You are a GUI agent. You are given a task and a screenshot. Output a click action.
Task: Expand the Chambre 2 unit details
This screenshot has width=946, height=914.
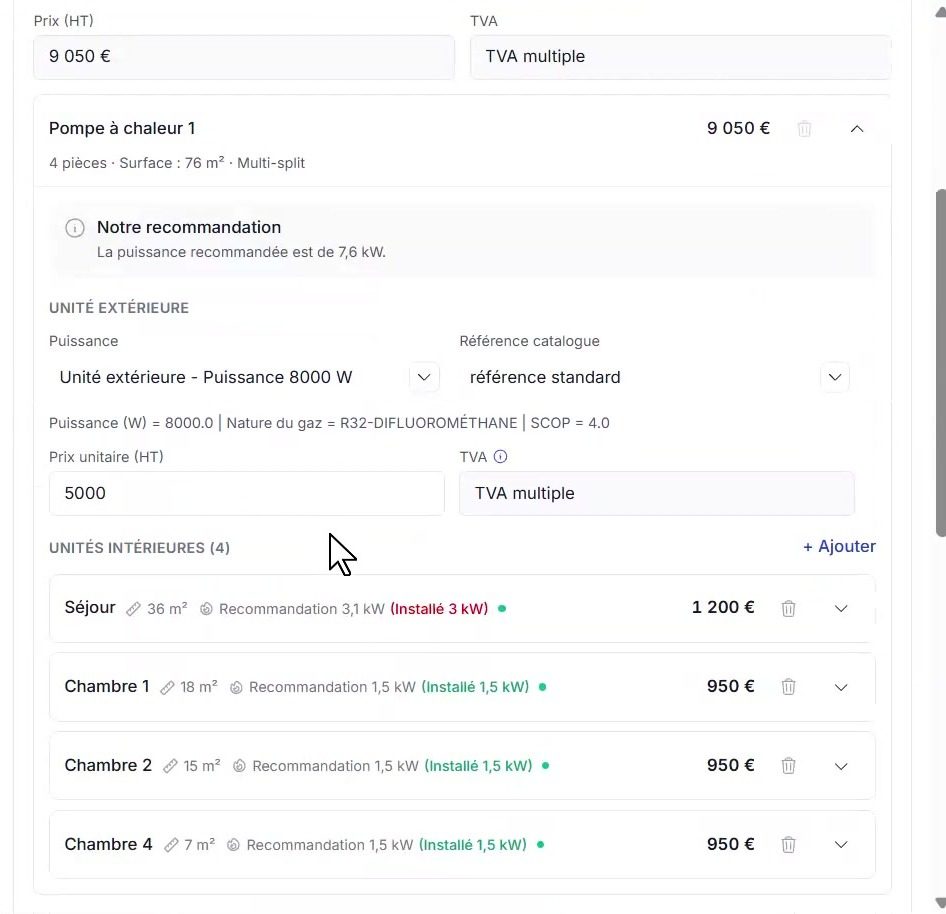tap(841, 766)
